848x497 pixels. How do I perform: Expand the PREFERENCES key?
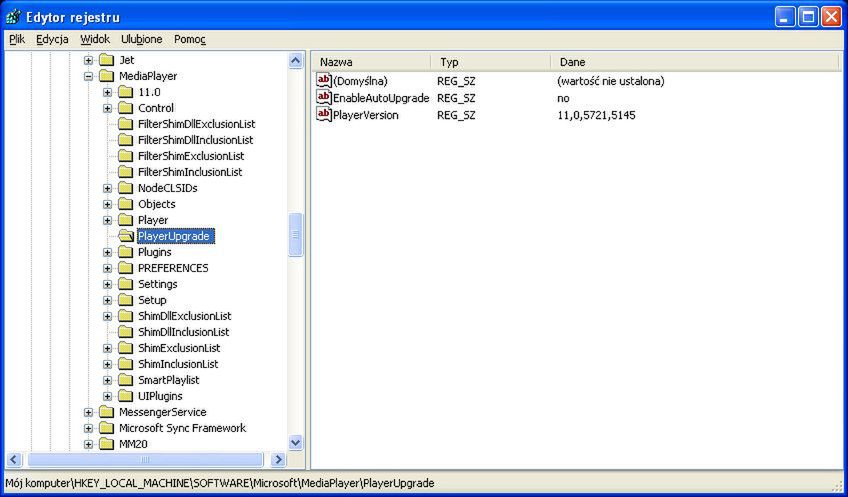(107, 268)
